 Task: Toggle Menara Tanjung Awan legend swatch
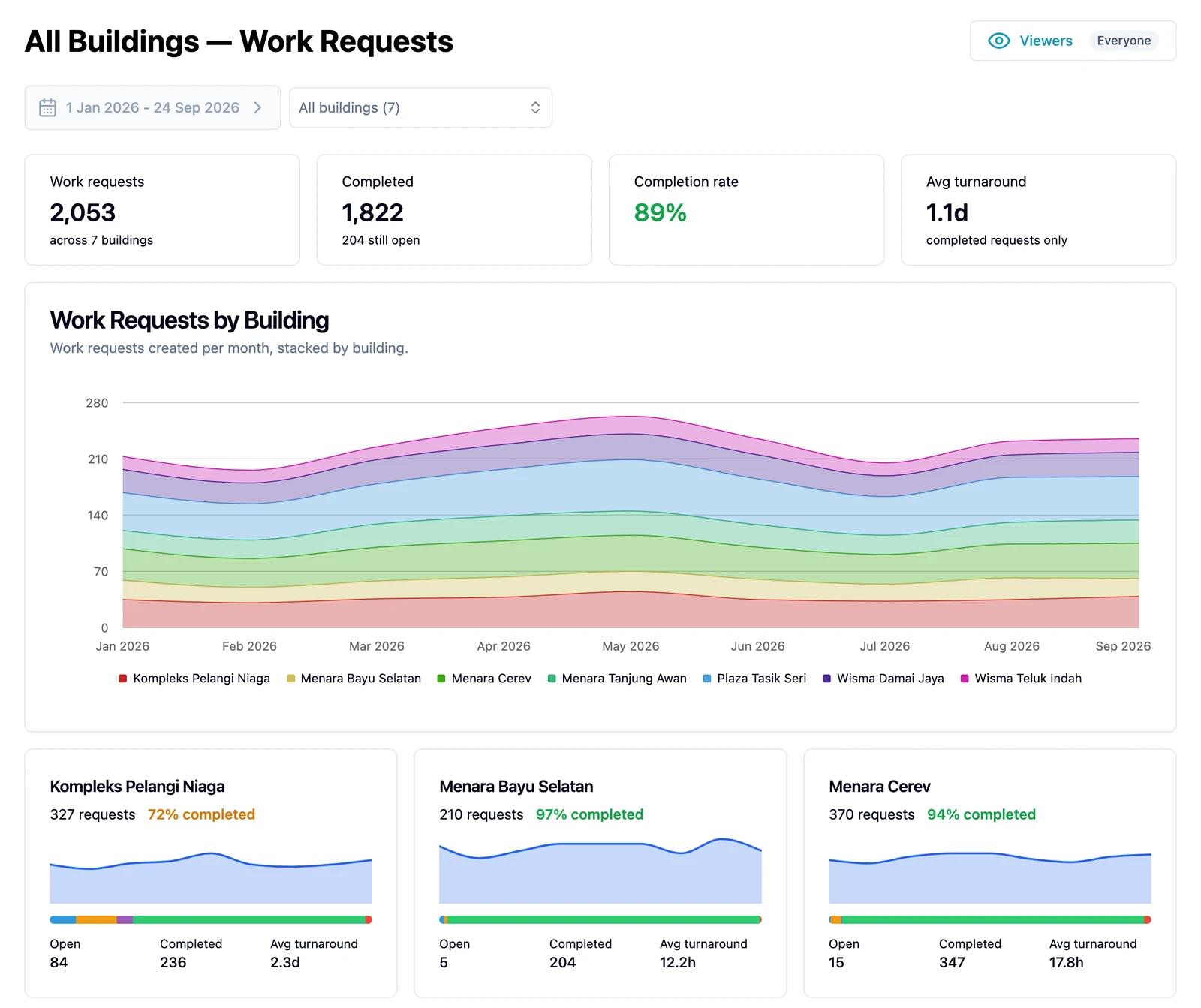[552, 679]
